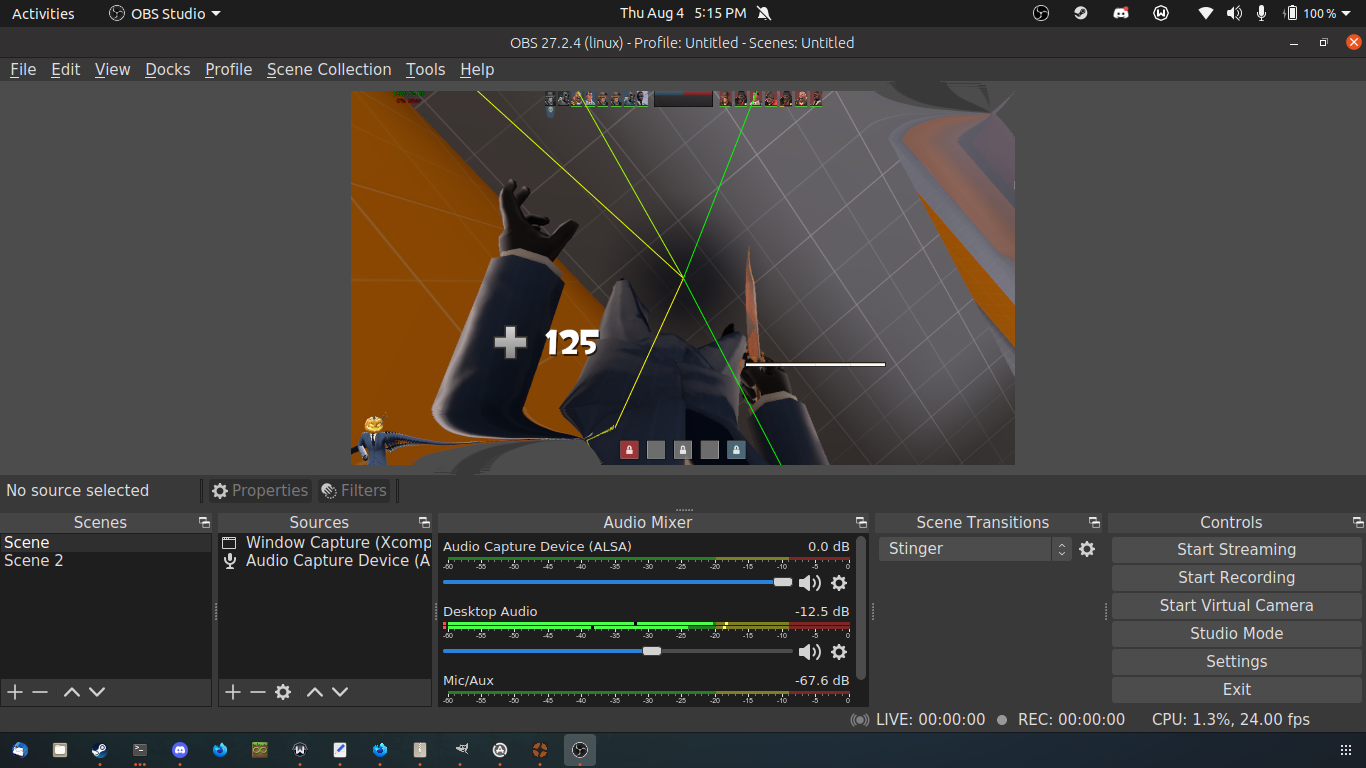Open Activities overview

pos(43,13)
